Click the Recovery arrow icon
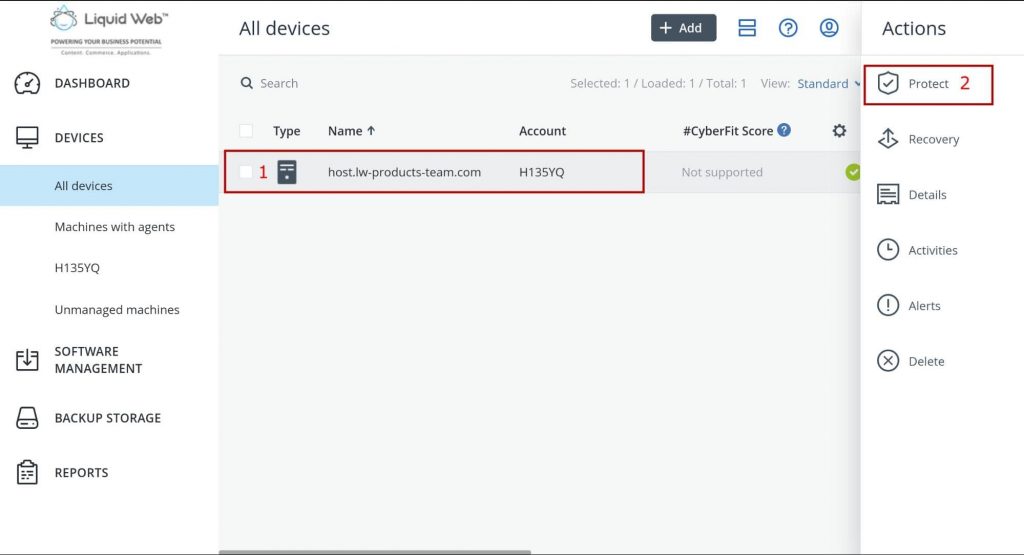The height and width of the screenshot is (555, 1024). point(888,139)
